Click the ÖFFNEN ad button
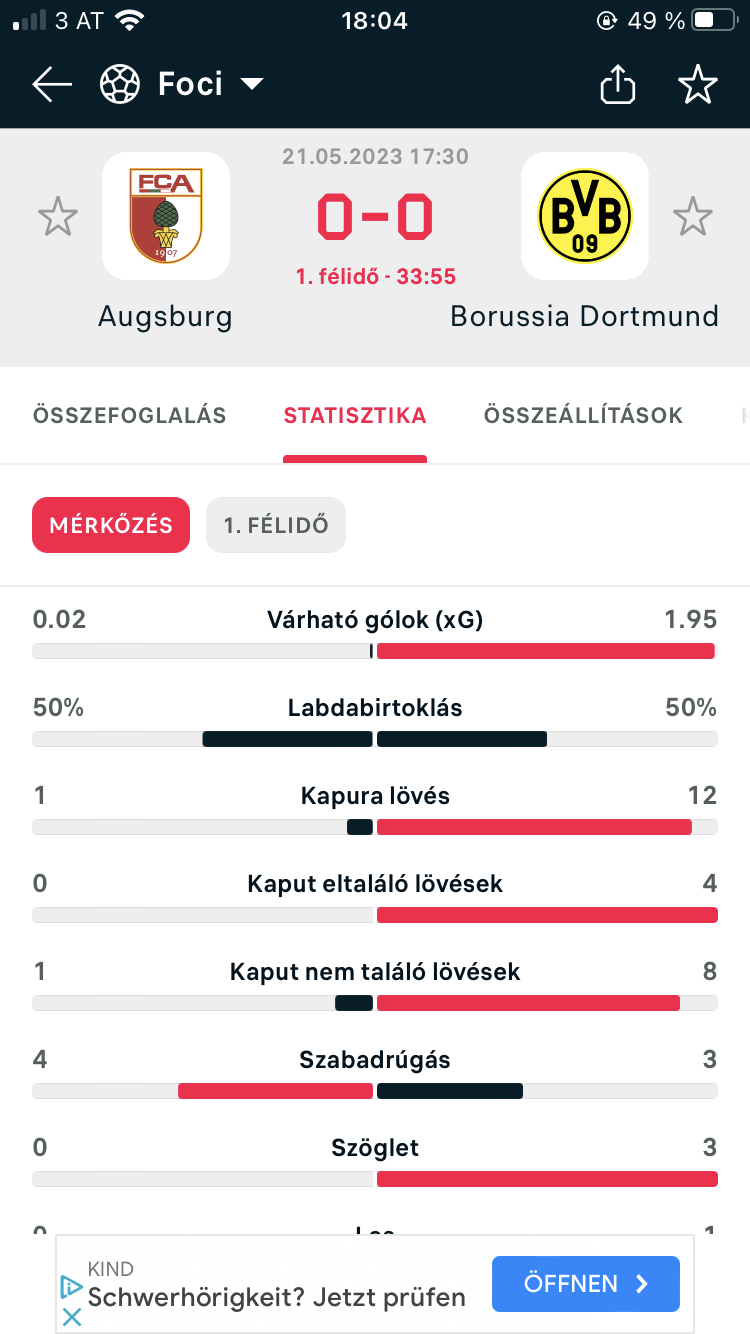This screenshot has height=1334, width=750. click(x=586, y=1284)
